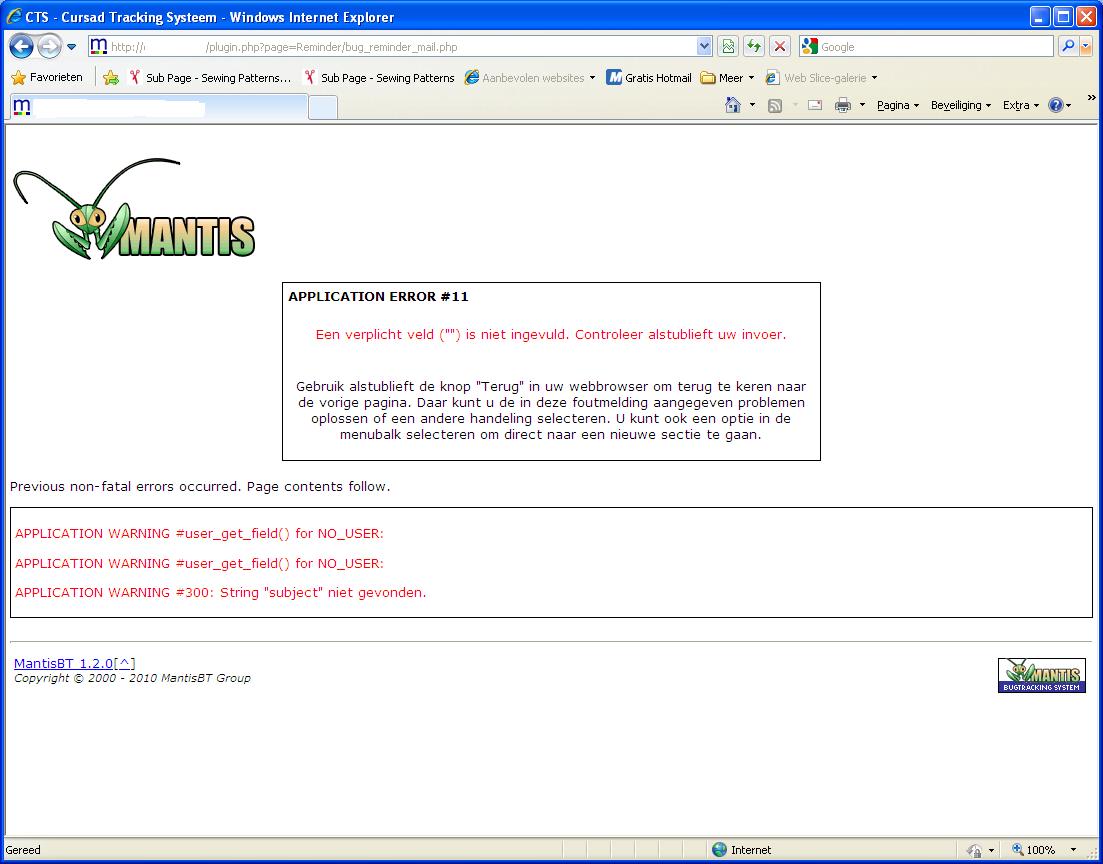Open the Gratis Hotmail favorite link
This screenshot has height=864, width=1103.
[x=649, y=77]
